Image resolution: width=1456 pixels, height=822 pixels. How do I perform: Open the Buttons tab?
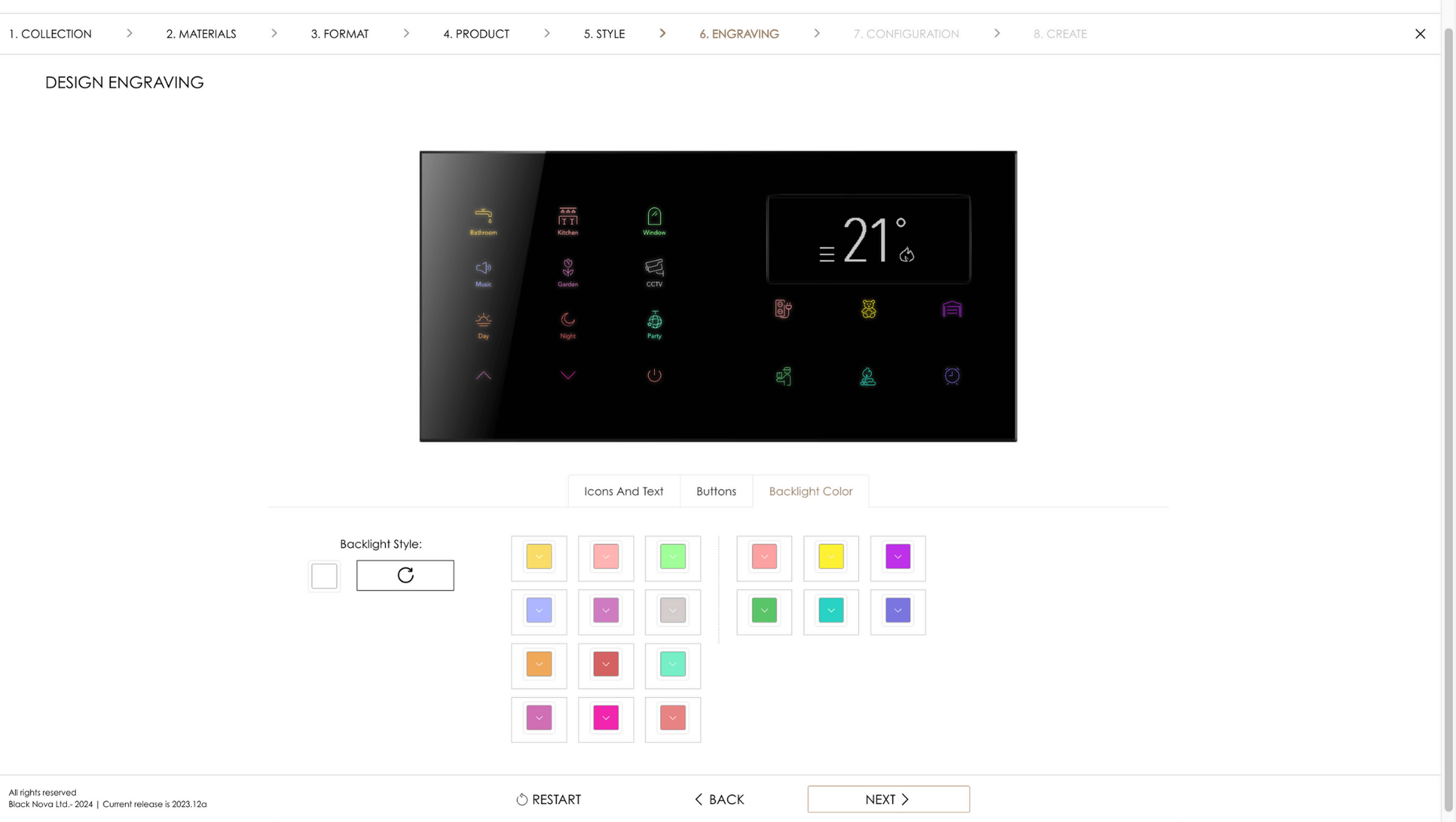716,491
